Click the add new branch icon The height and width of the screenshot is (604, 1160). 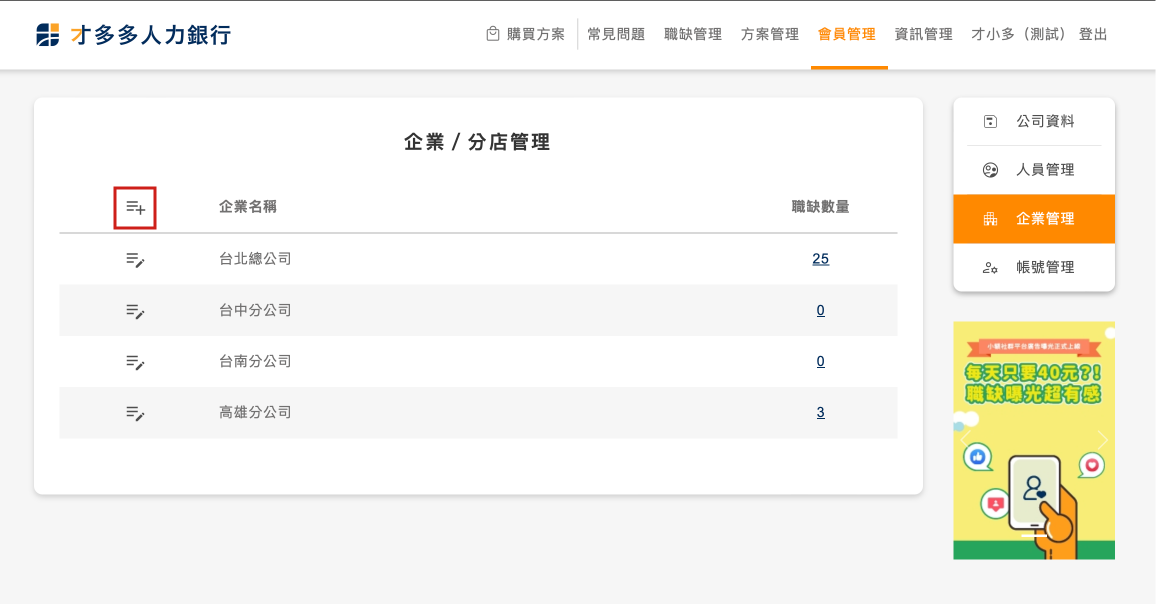pos(135,208)
